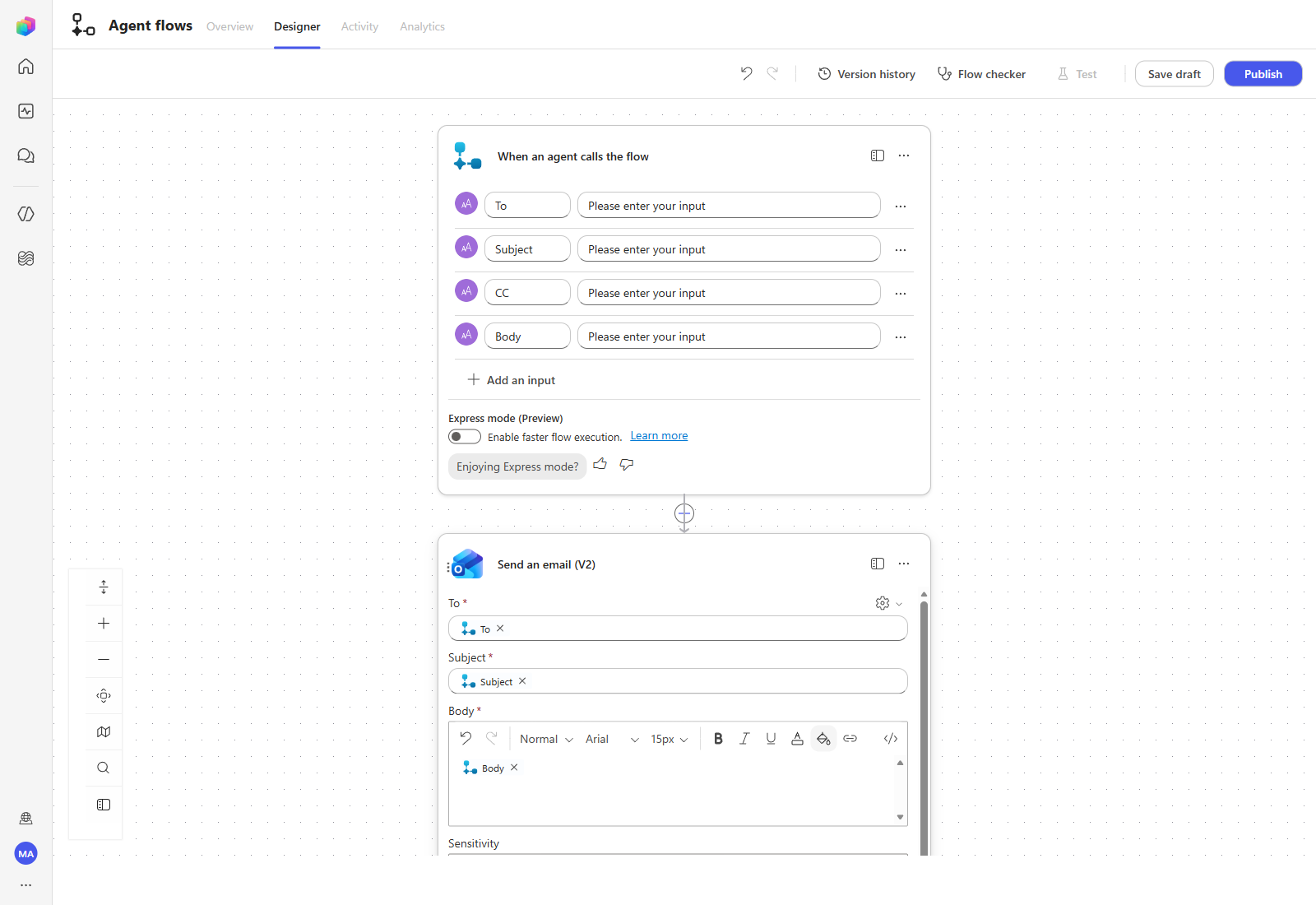Expand the settings gear dropdown beside To

889,603
